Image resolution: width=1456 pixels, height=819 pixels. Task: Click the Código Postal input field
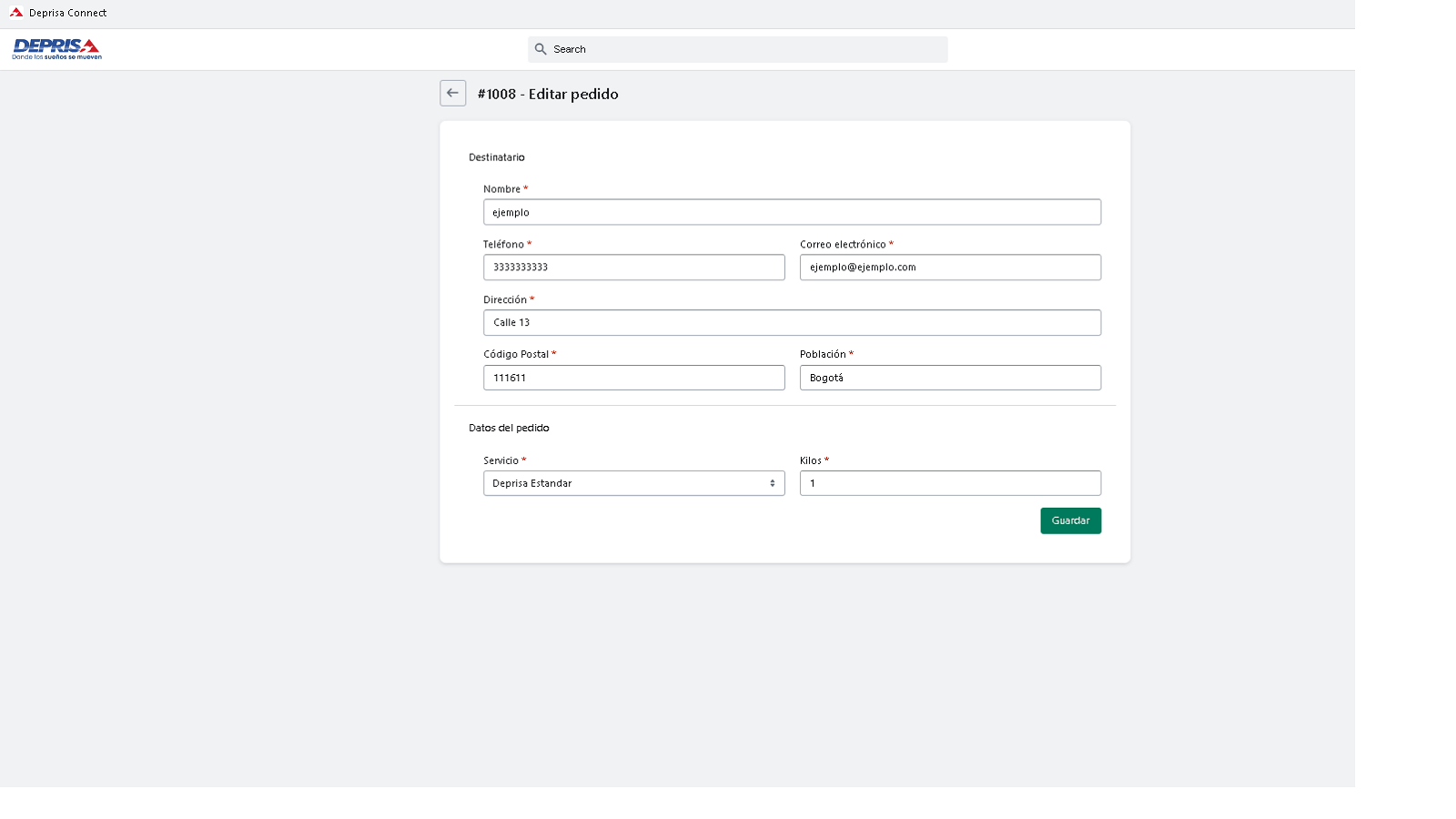pyautogui.click(x=633, y=378)
